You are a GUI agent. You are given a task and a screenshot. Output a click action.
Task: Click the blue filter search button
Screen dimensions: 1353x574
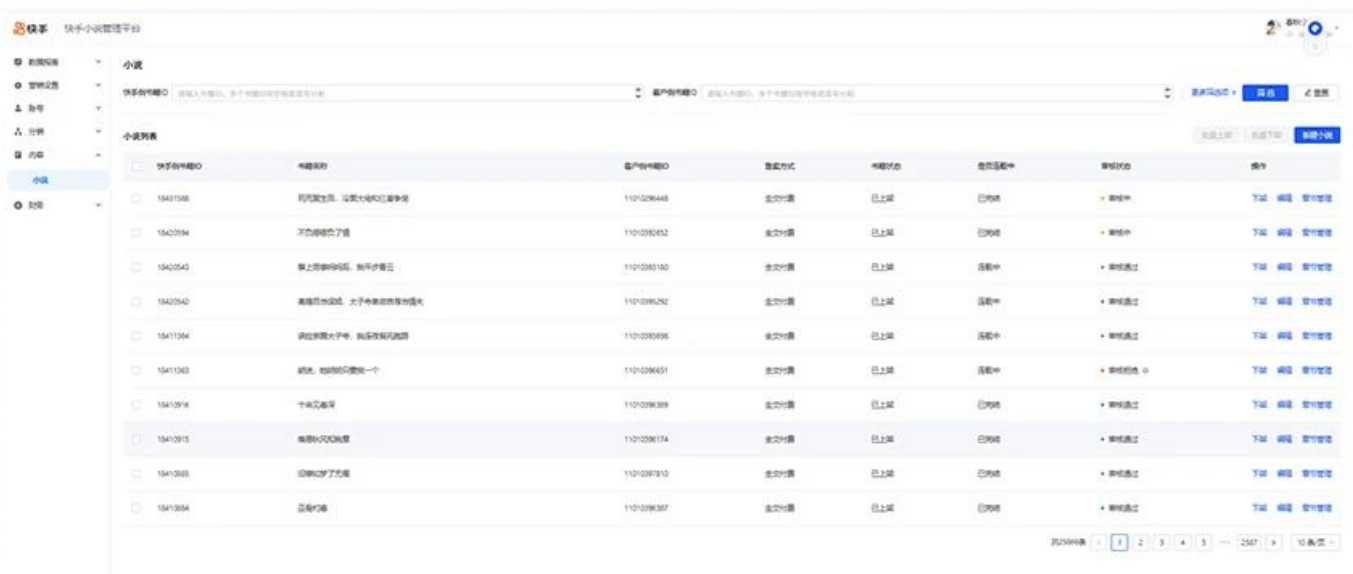coord(1265,93)
